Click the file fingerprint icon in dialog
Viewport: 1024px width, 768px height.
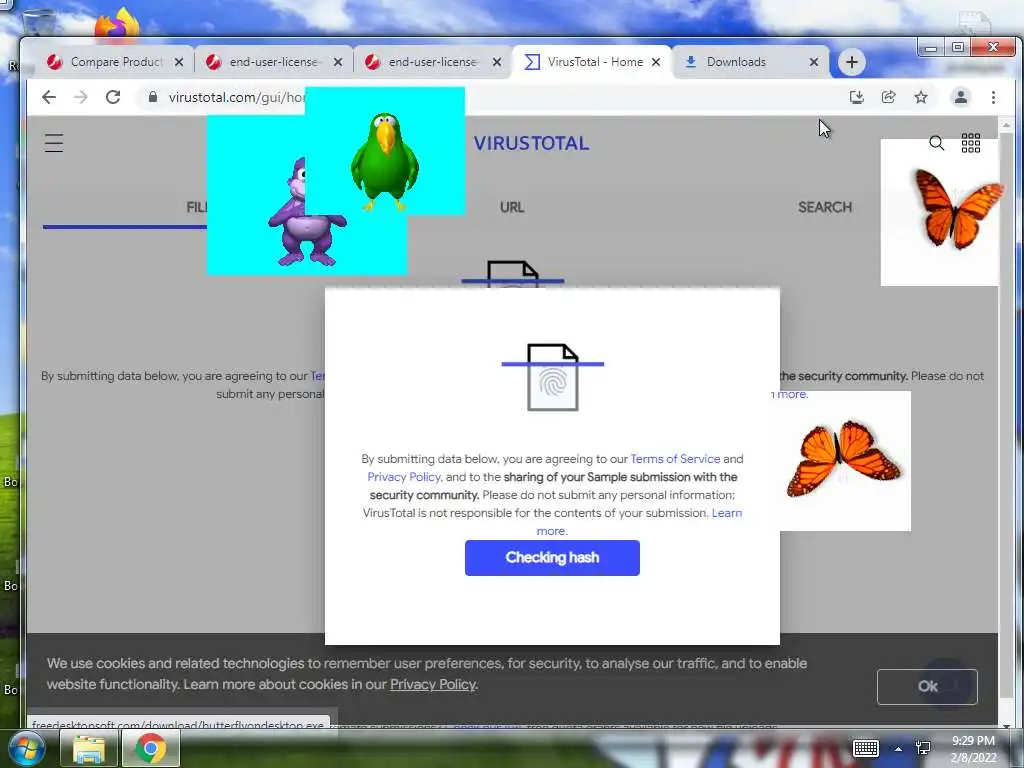[552, 377]
